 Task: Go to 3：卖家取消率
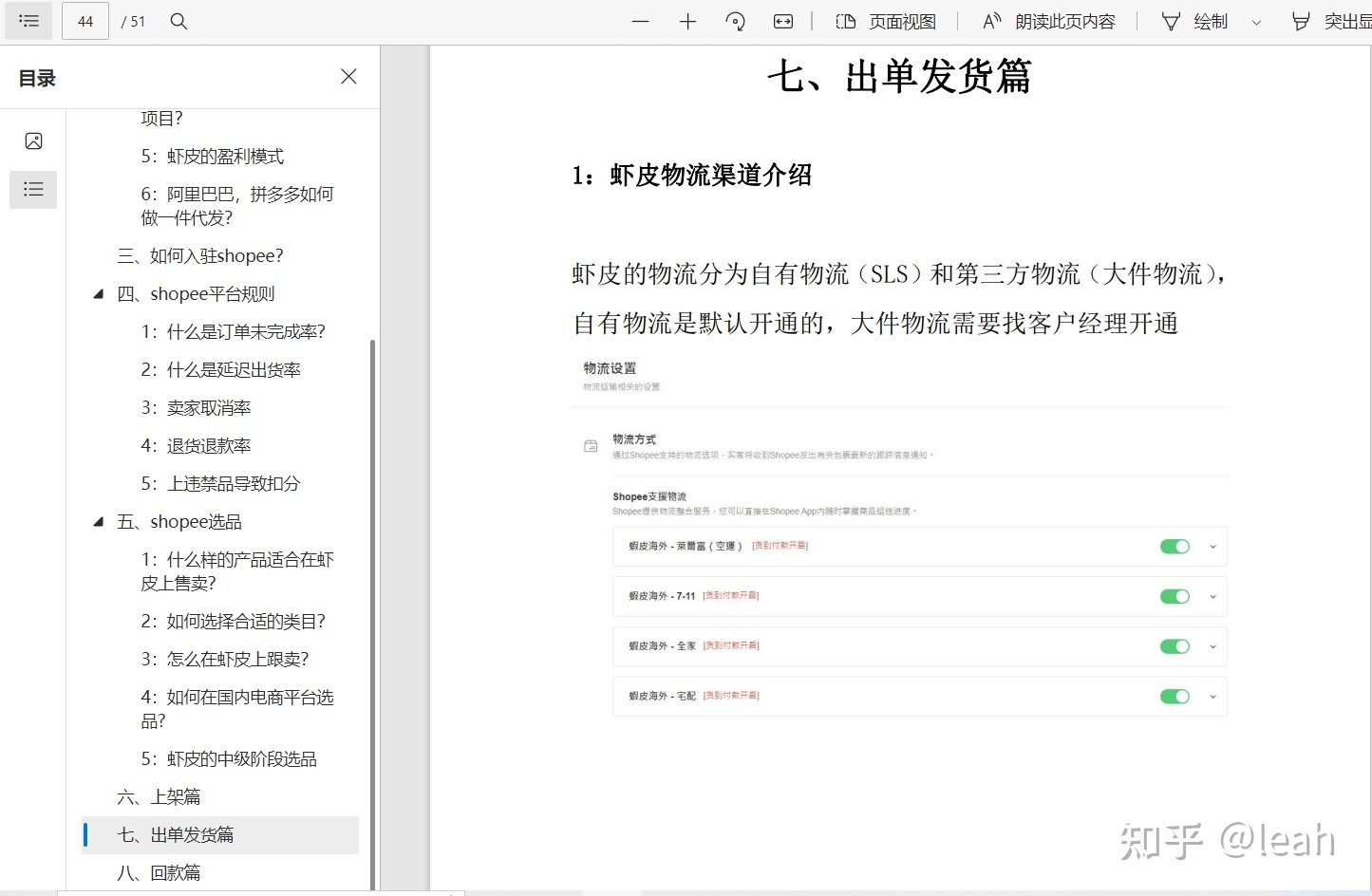point(197,407)
